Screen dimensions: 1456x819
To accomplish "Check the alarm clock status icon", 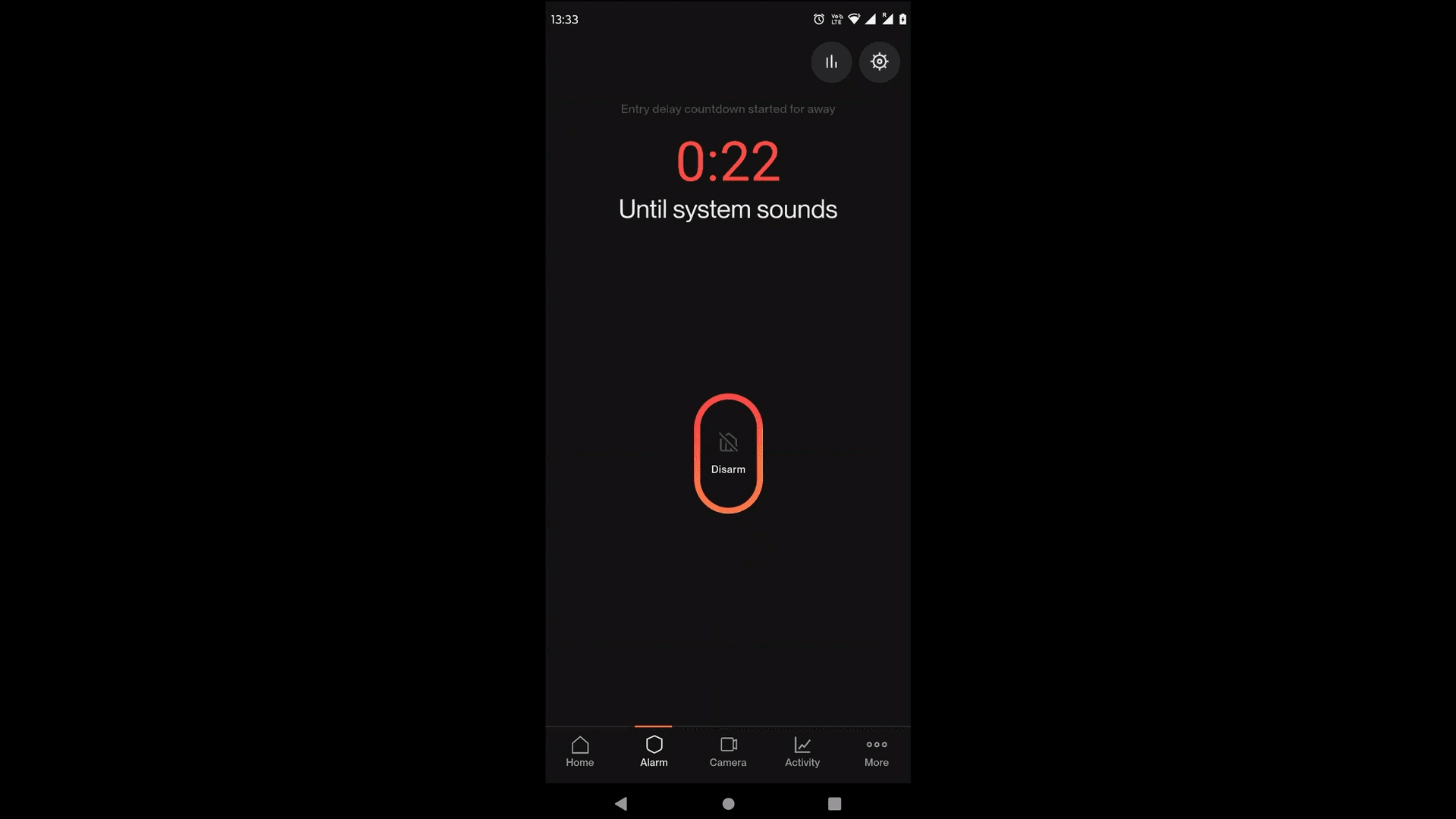I will pos(817,18).
